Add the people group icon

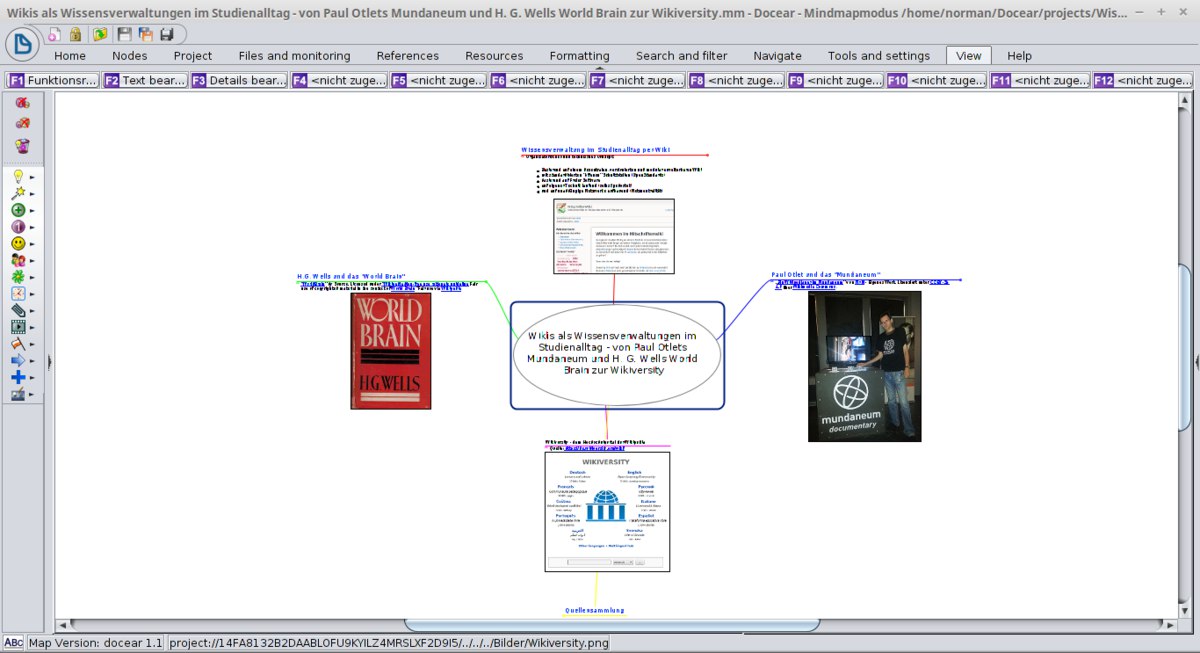point(18,260)
